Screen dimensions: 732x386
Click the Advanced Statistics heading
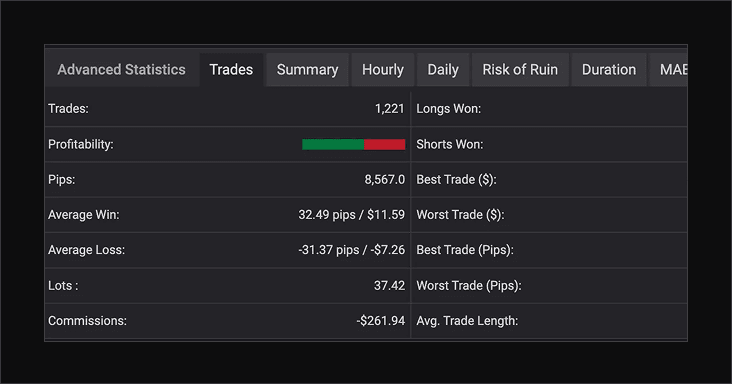click(x=121, y=70)
